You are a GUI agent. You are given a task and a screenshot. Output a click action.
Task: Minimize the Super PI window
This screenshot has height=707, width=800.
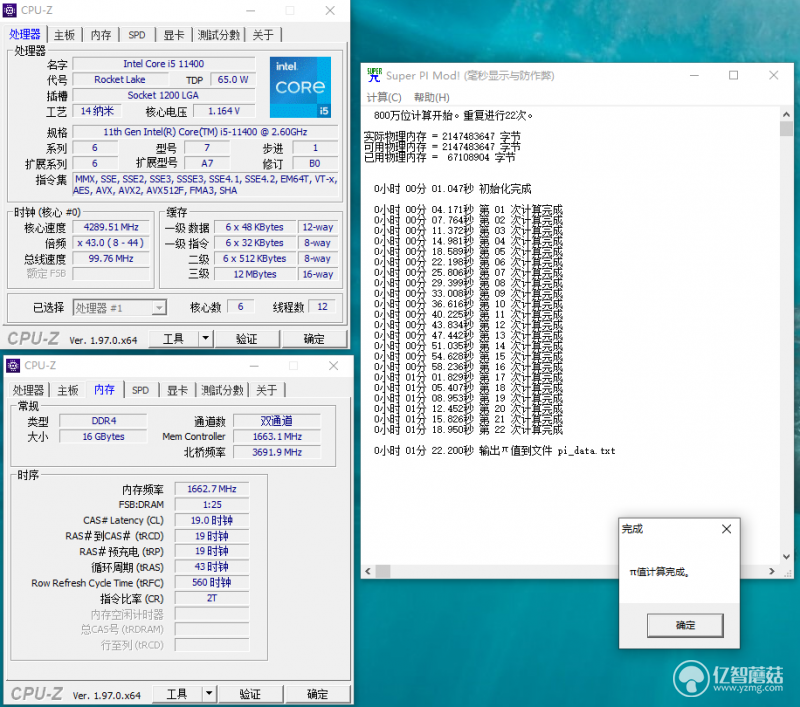pyautogui.click(x=694, y=75)
